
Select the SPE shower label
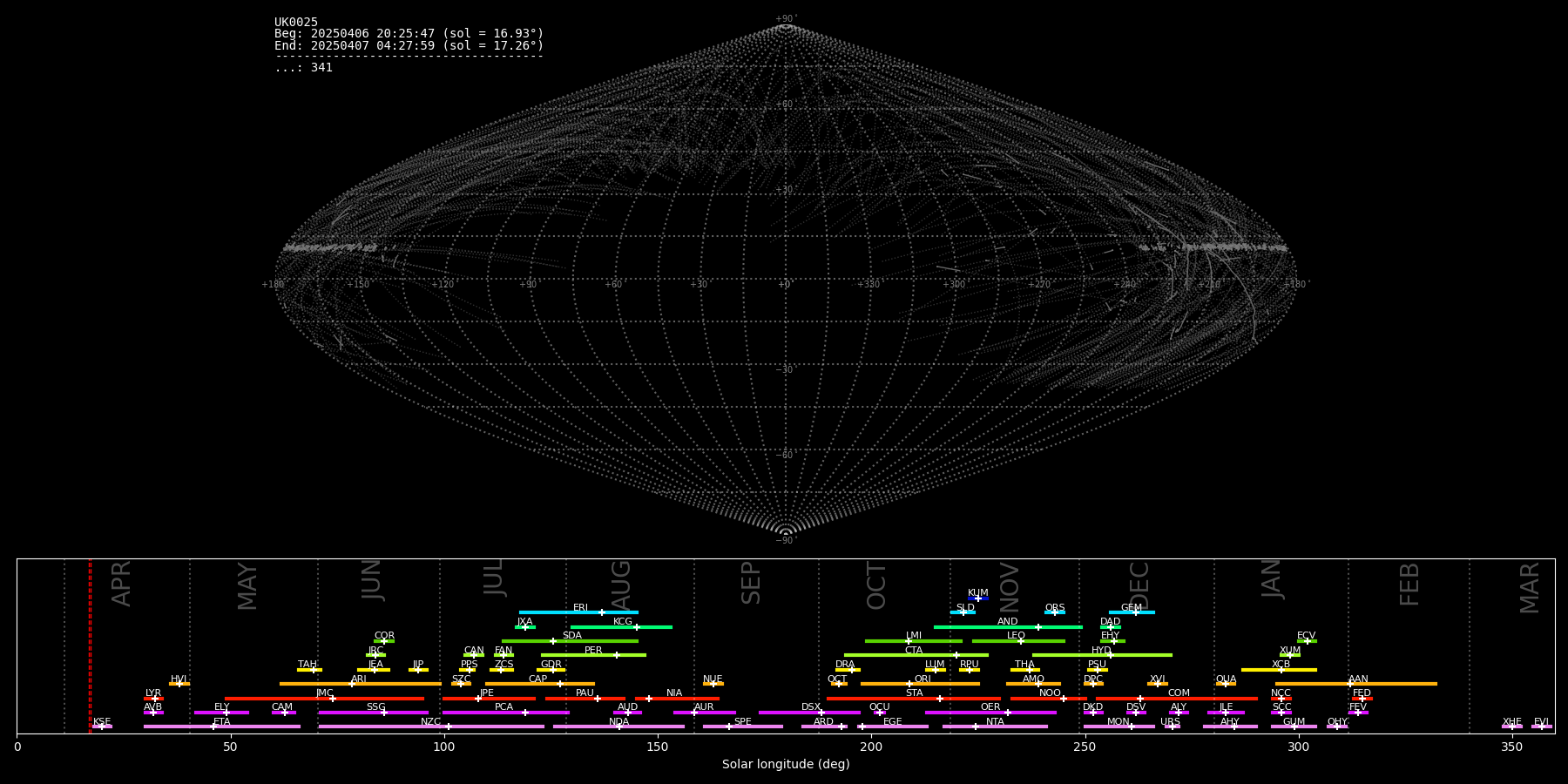coord(743,722)
